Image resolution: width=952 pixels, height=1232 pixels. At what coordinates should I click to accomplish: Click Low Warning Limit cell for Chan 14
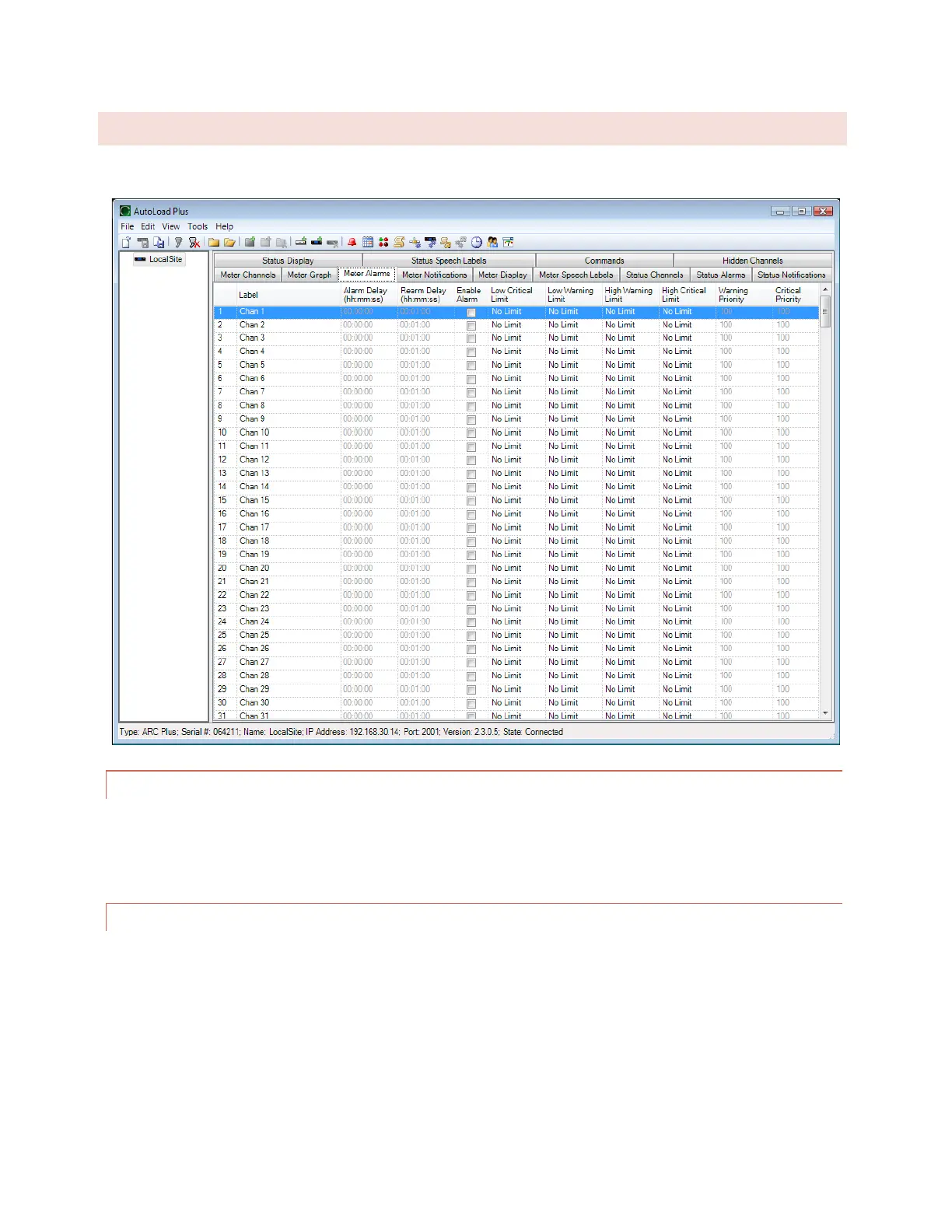573,487
